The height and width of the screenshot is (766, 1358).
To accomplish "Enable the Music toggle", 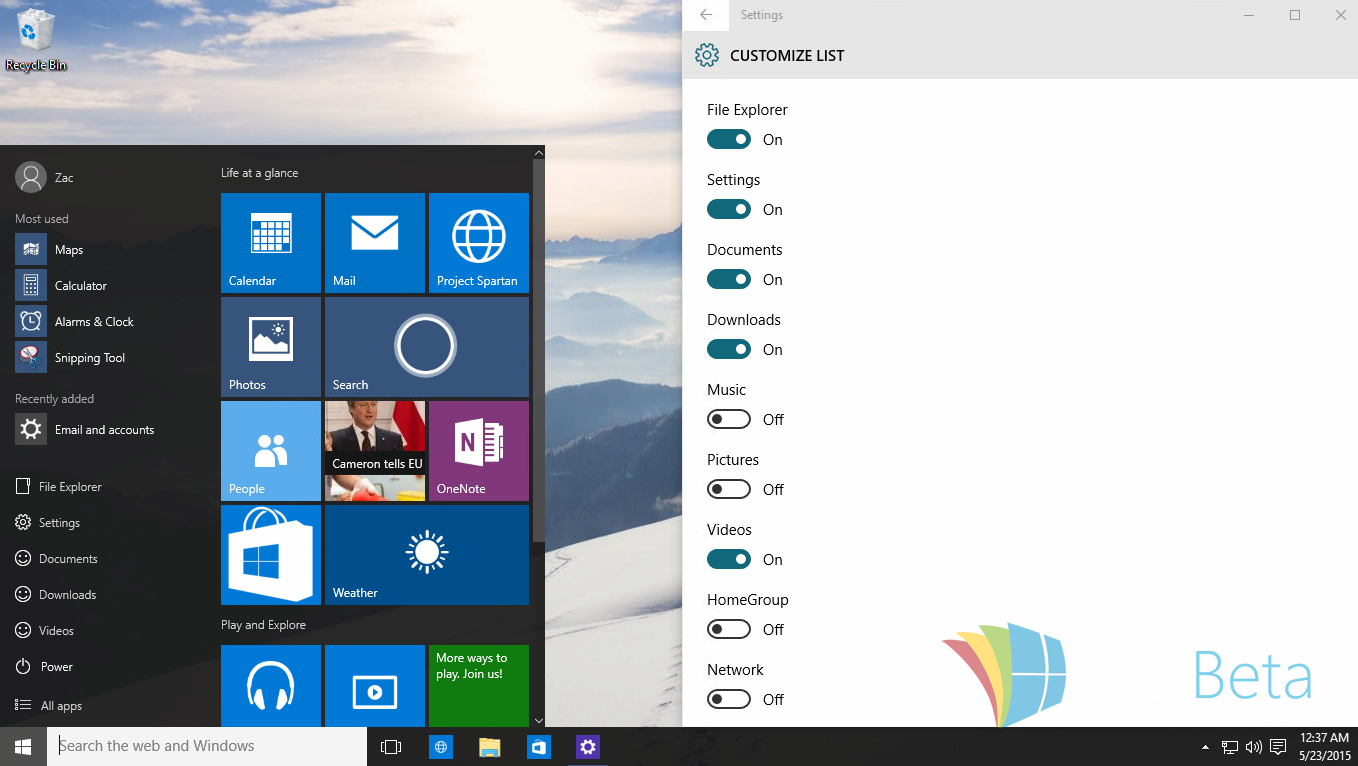I will click(x=729, y=419).
